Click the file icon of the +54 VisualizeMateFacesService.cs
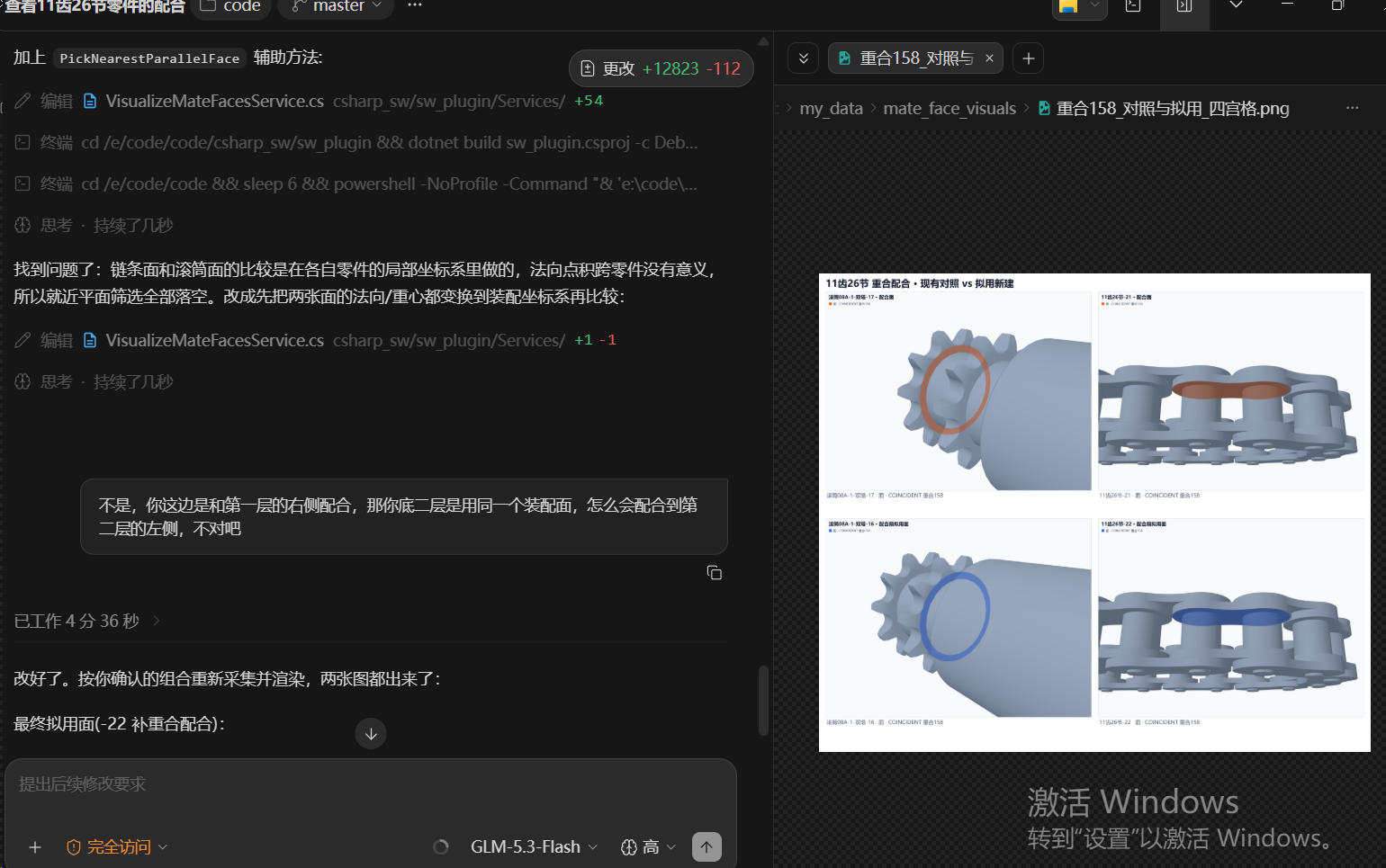The image size is (1386, 868). (90, 101)
